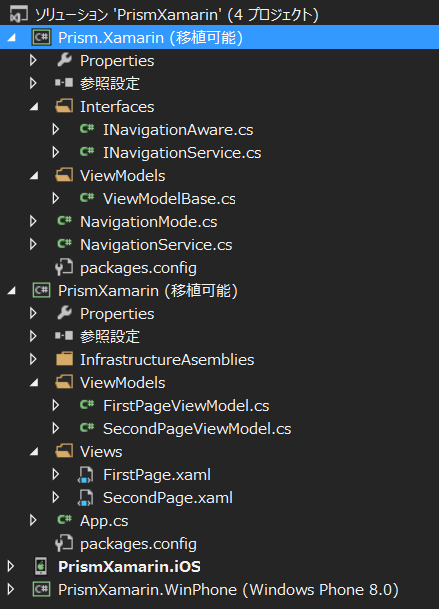Select 'NavigationService.cs' file name
439x609 pixels.
point(156,245)
